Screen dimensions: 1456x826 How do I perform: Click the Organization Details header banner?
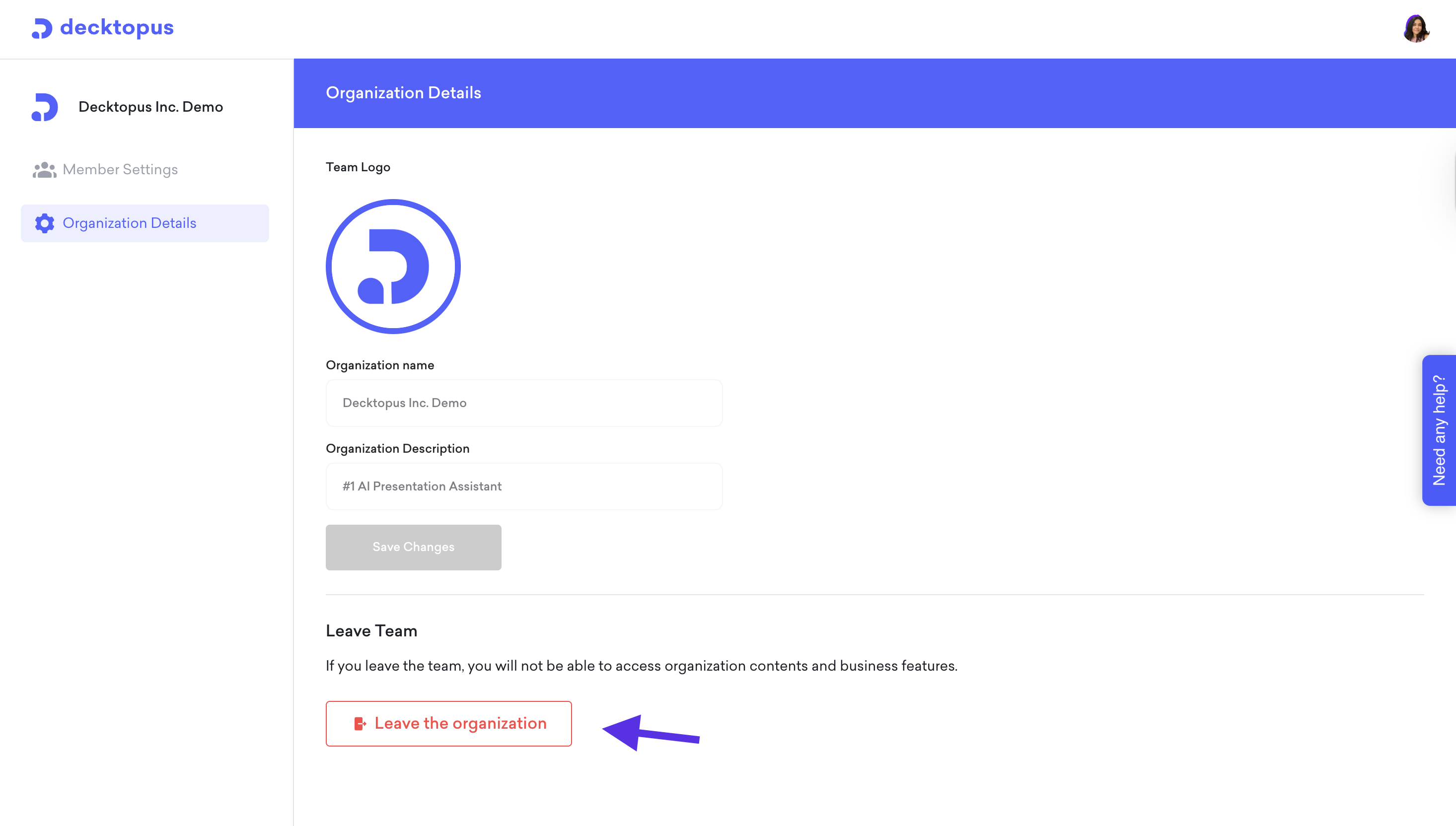coord(874,93)
